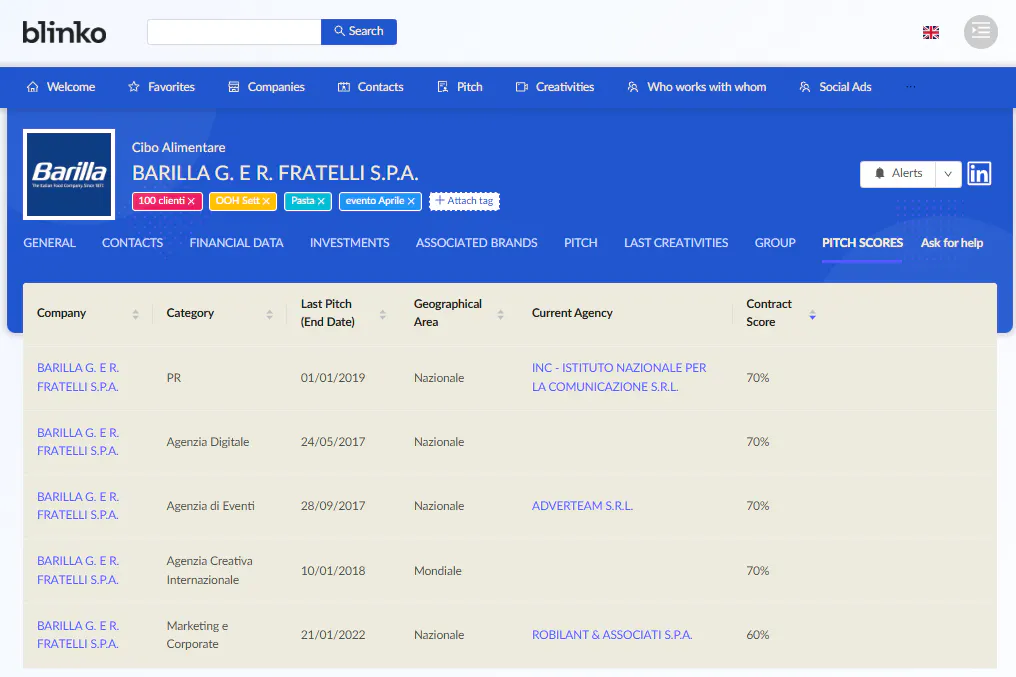Open Who works with whom
This screenshot has height=677, width=1016.
click(697, 87)
